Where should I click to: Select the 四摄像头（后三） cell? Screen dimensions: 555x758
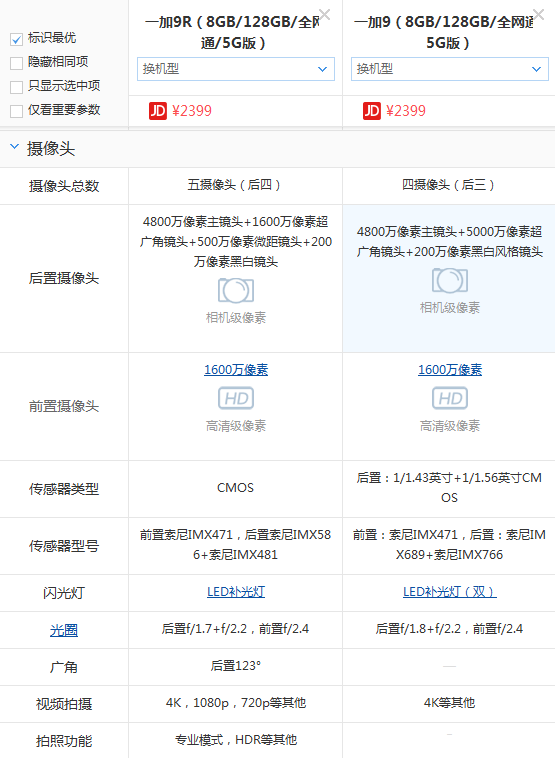449,185
